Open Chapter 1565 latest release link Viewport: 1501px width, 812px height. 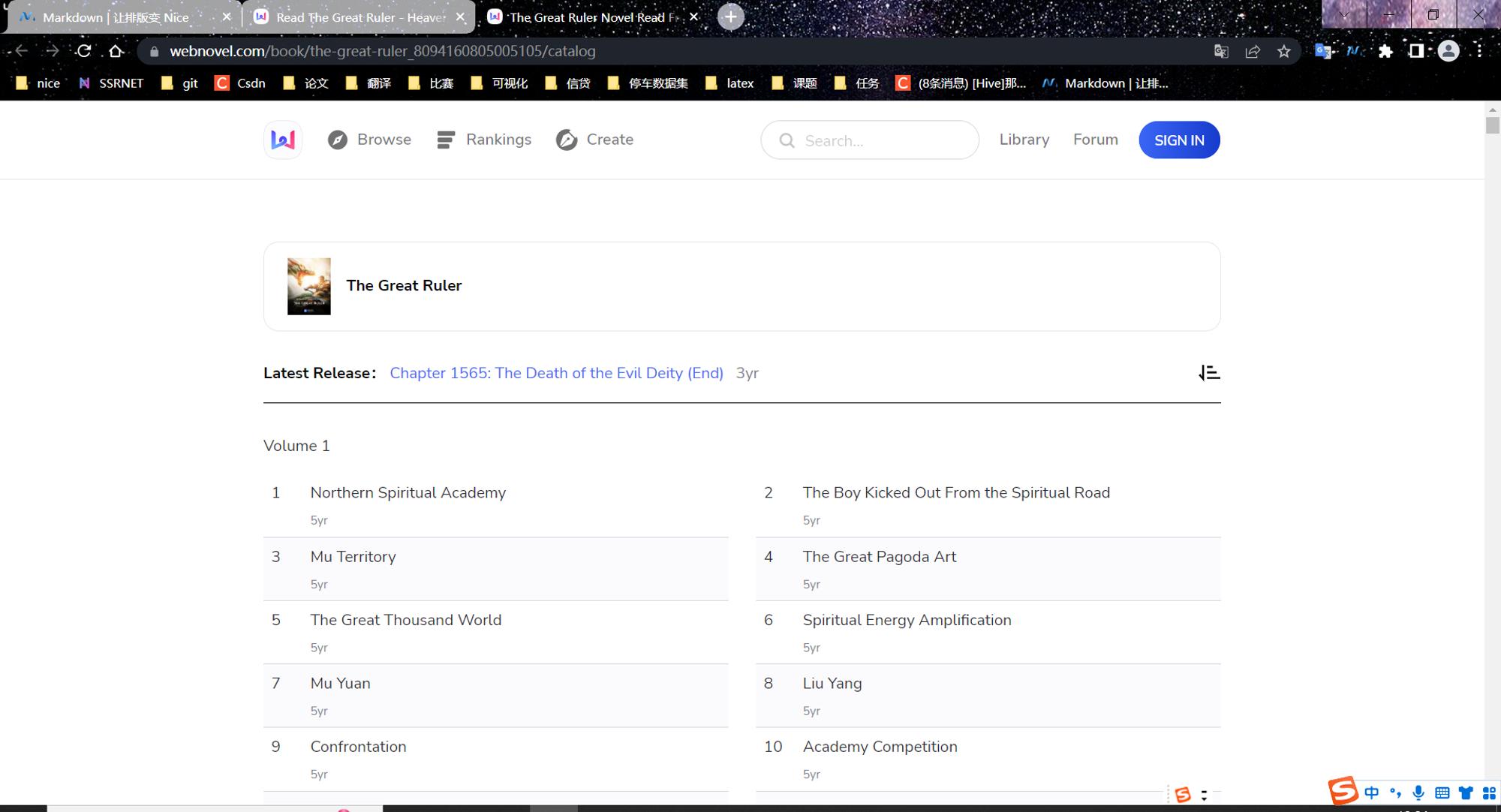[x=556, y=373]
